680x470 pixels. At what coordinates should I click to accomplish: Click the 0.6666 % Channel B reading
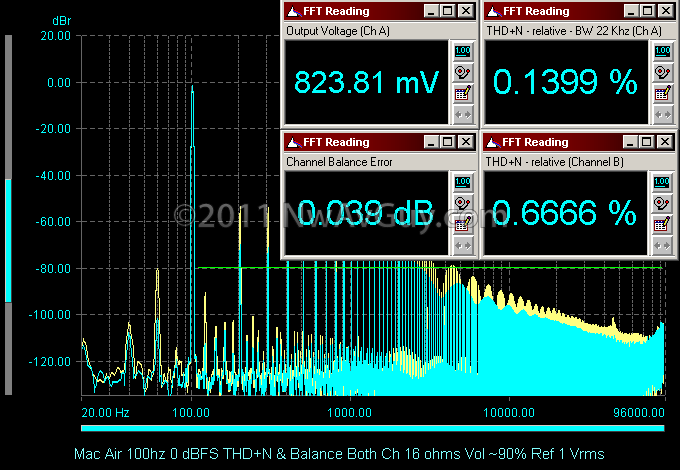(565, 212)
